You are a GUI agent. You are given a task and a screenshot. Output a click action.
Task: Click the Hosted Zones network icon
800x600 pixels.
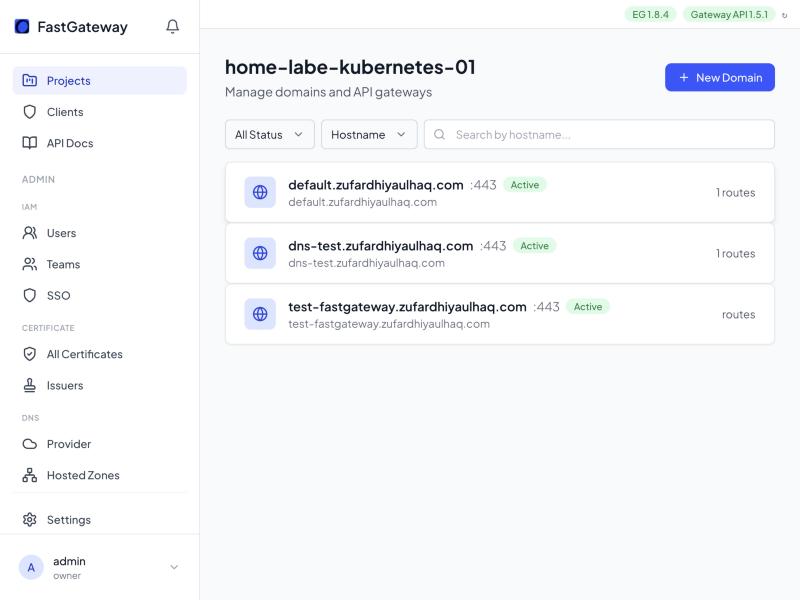(x=30, y=475)
